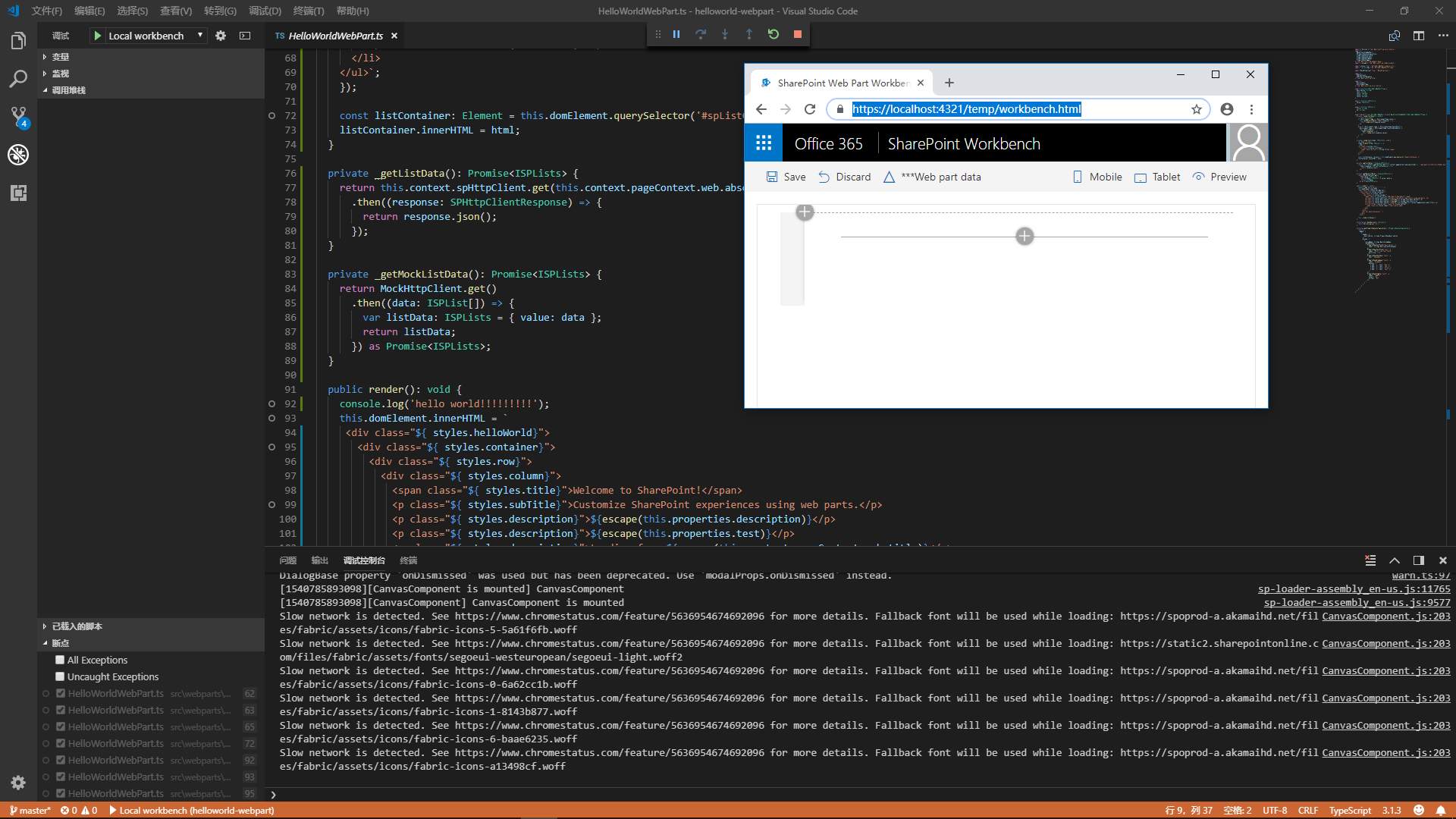Disable the HelloWorldWebPart.ts line 92 breakpoint
Screen dimensions: 1456x819
(61, 760)
